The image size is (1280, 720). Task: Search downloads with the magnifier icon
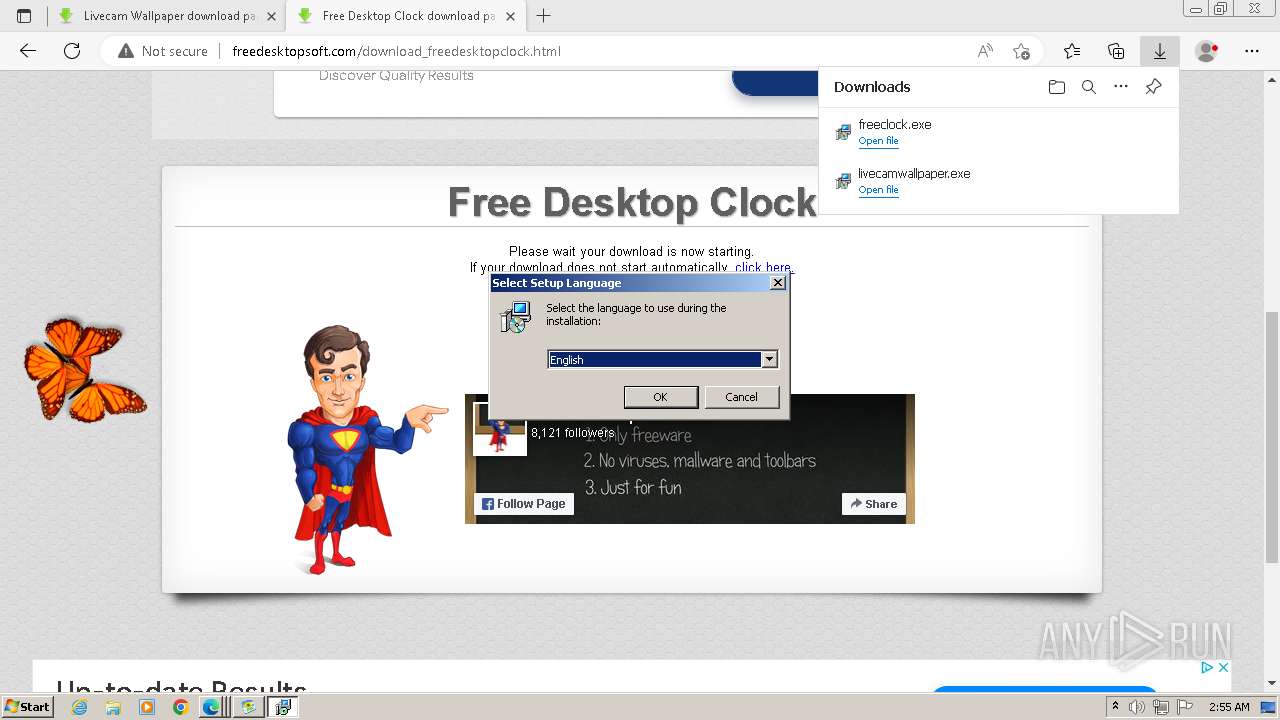[1089, 87]
